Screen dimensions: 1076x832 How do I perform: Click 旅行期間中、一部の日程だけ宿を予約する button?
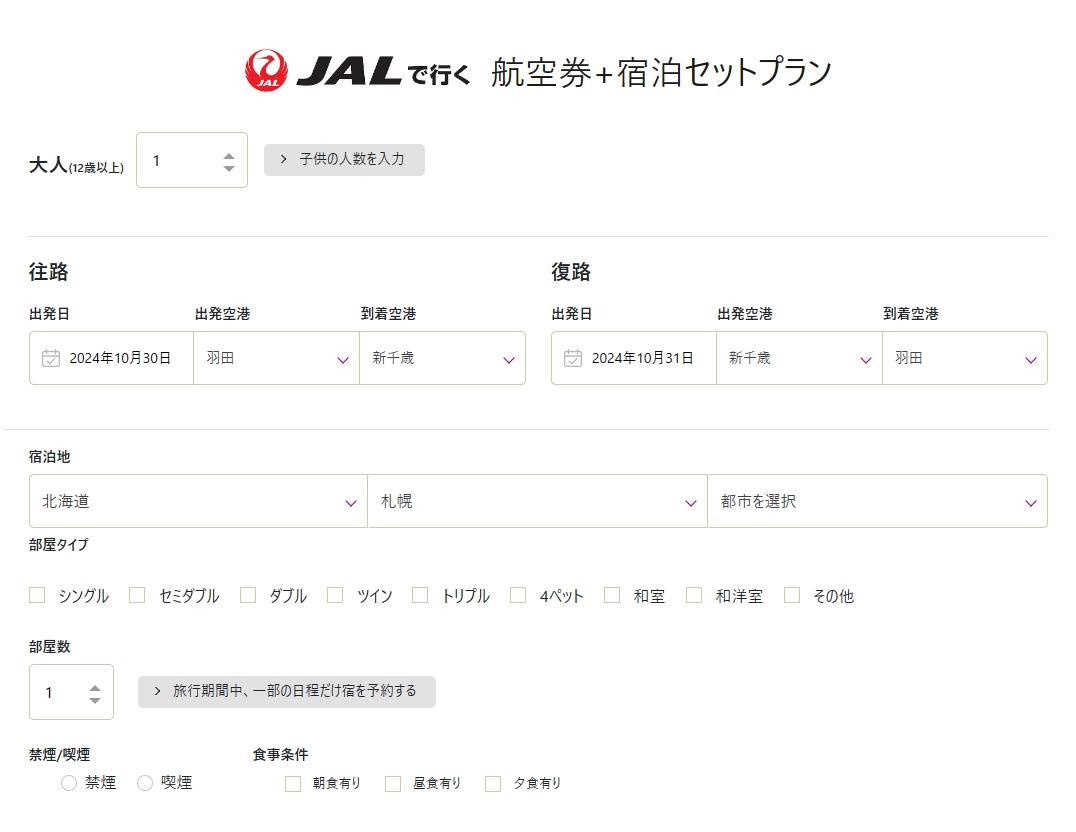(x=287, y=691)
